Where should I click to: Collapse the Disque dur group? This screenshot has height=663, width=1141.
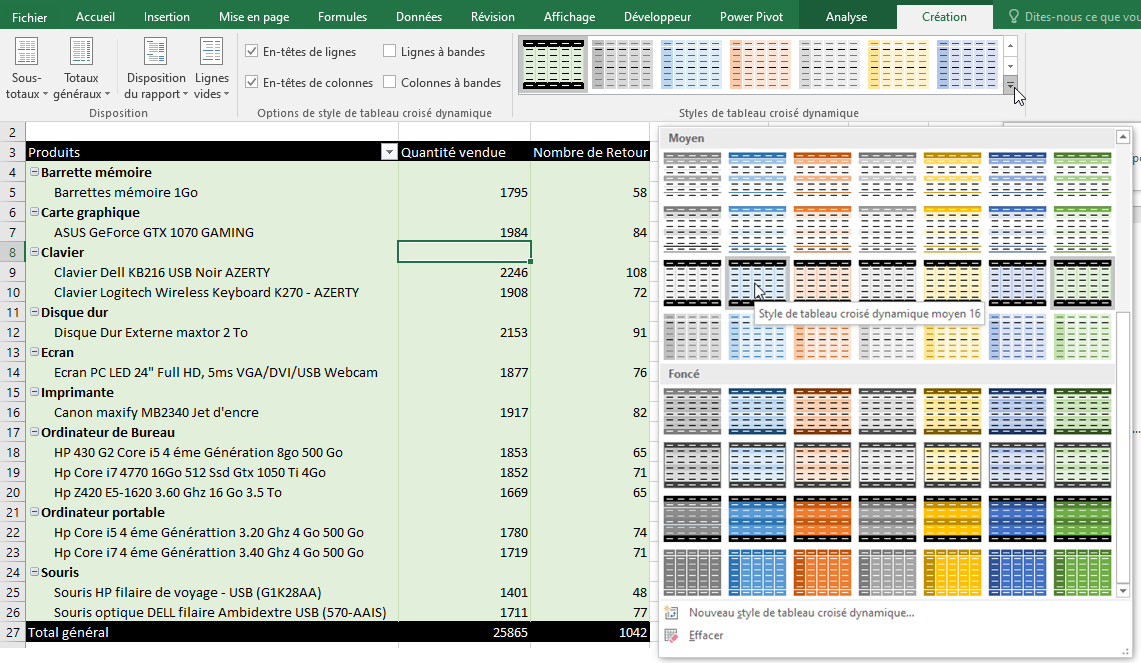coord(34,311)
